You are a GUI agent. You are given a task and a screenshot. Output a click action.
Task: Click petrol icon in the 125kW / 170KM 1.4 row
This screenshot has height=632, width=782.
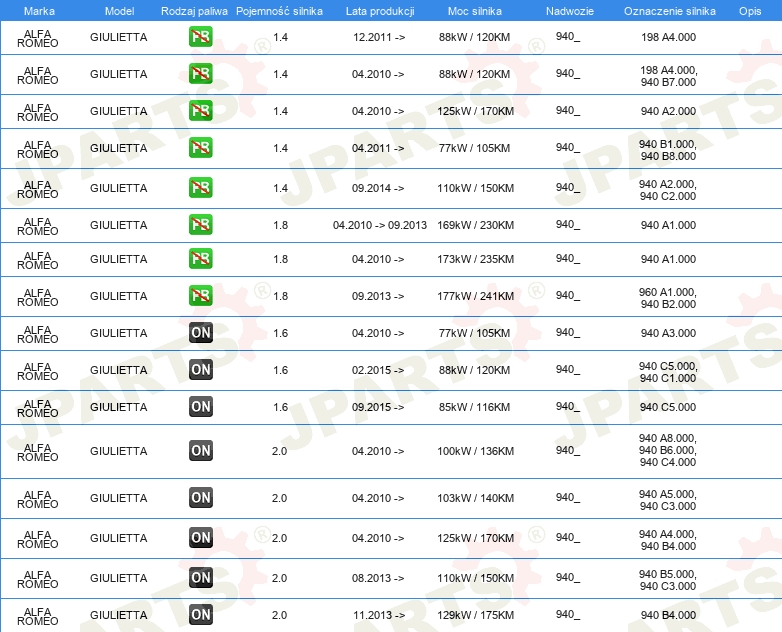click(x=200, y=111)
